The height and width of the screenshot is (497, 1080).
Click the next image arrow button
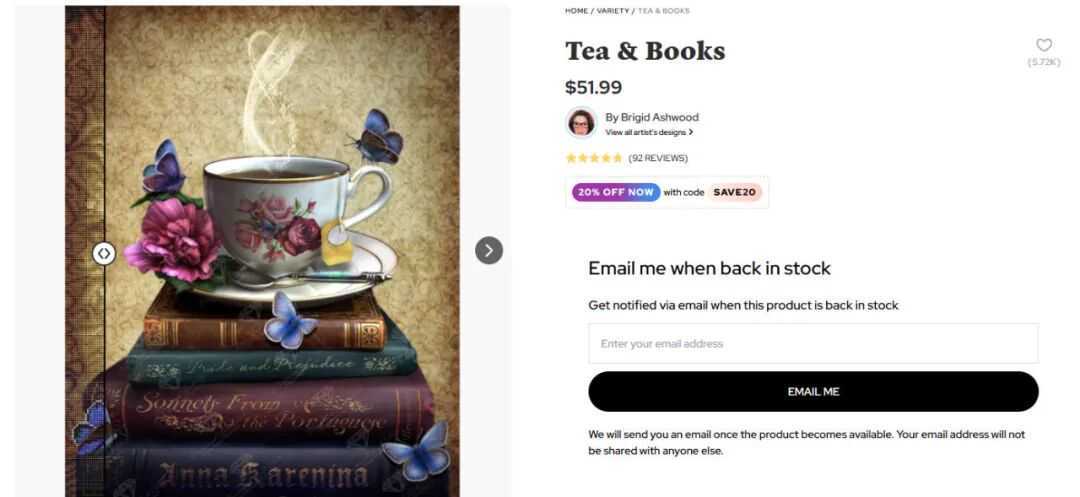pos(489,251)
